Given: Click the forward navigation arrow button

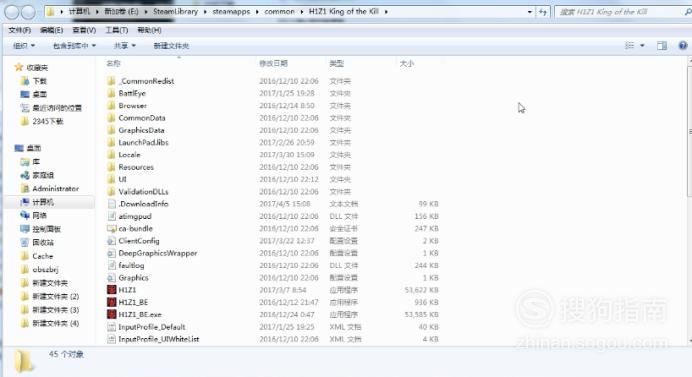Looking at the screenshot, I should tap(28, 12).
